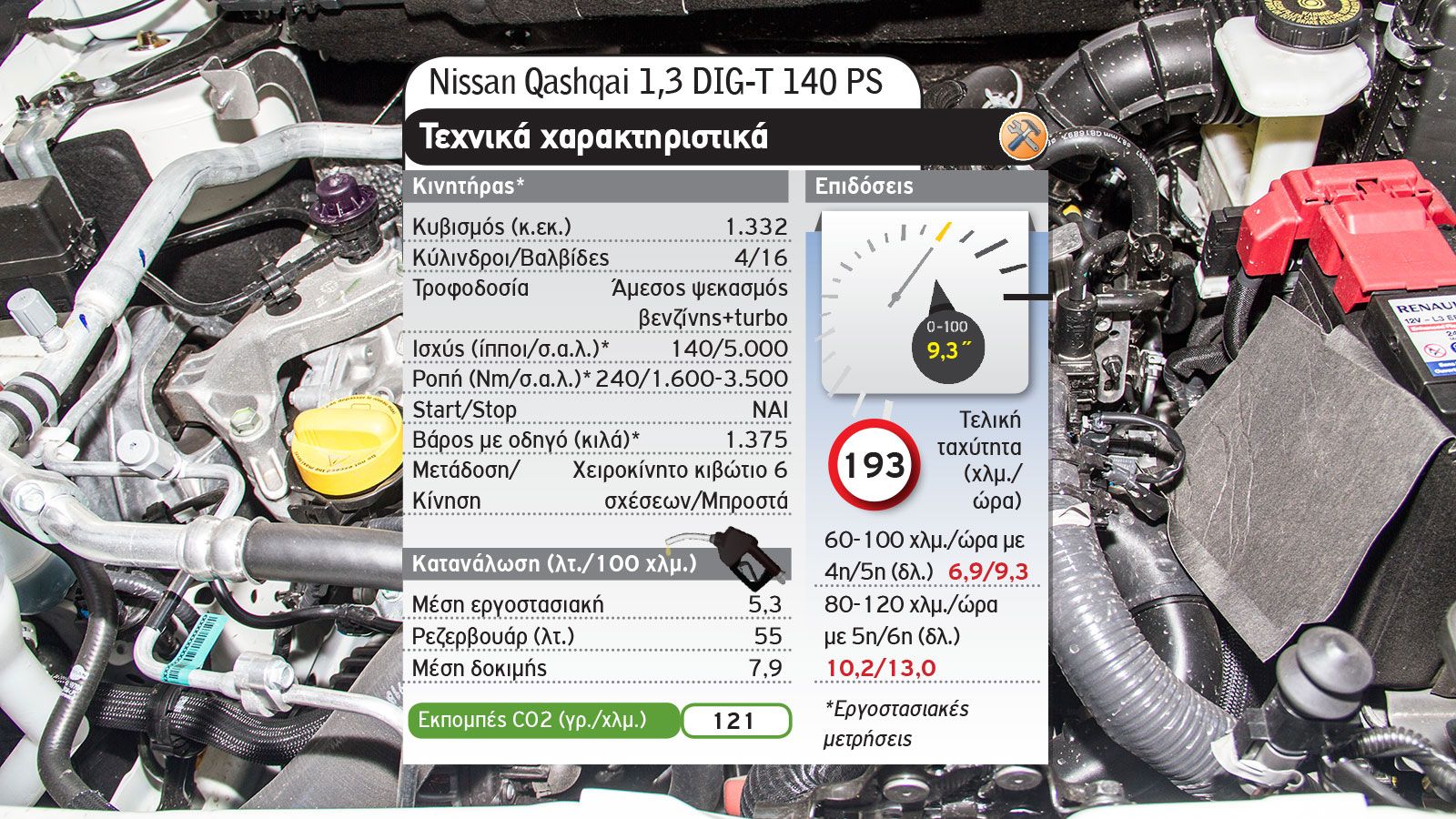1456x819 pixels.
Task: Click the text Άμεσος ψεκασμός
Action: click(x=700, y=288)
